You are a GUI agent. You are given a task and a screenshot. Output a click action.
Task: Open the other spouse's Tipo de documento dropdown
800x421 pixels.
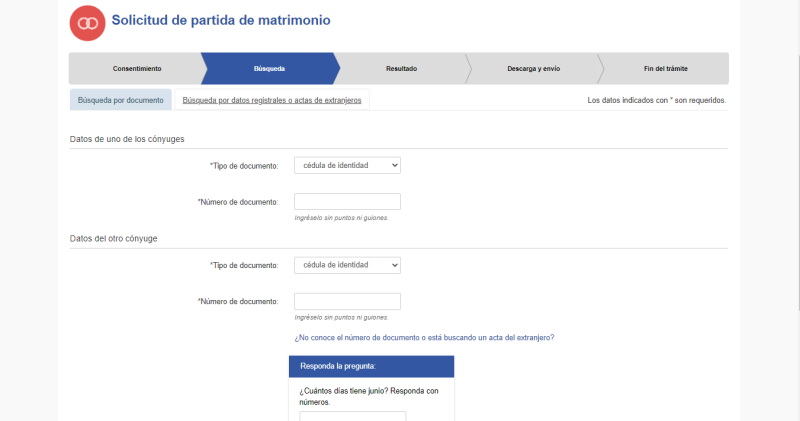tap(347, 265)
